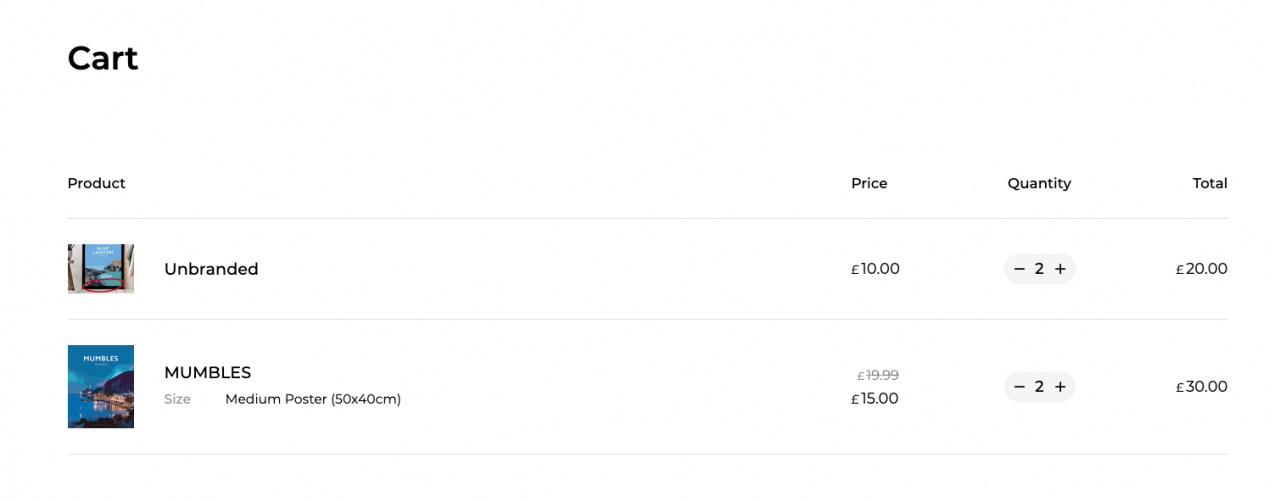This screenshot has width=1280, height=502.
Task: Click the £30.00 MUMBLES line total
Action: click(1201, 387)
